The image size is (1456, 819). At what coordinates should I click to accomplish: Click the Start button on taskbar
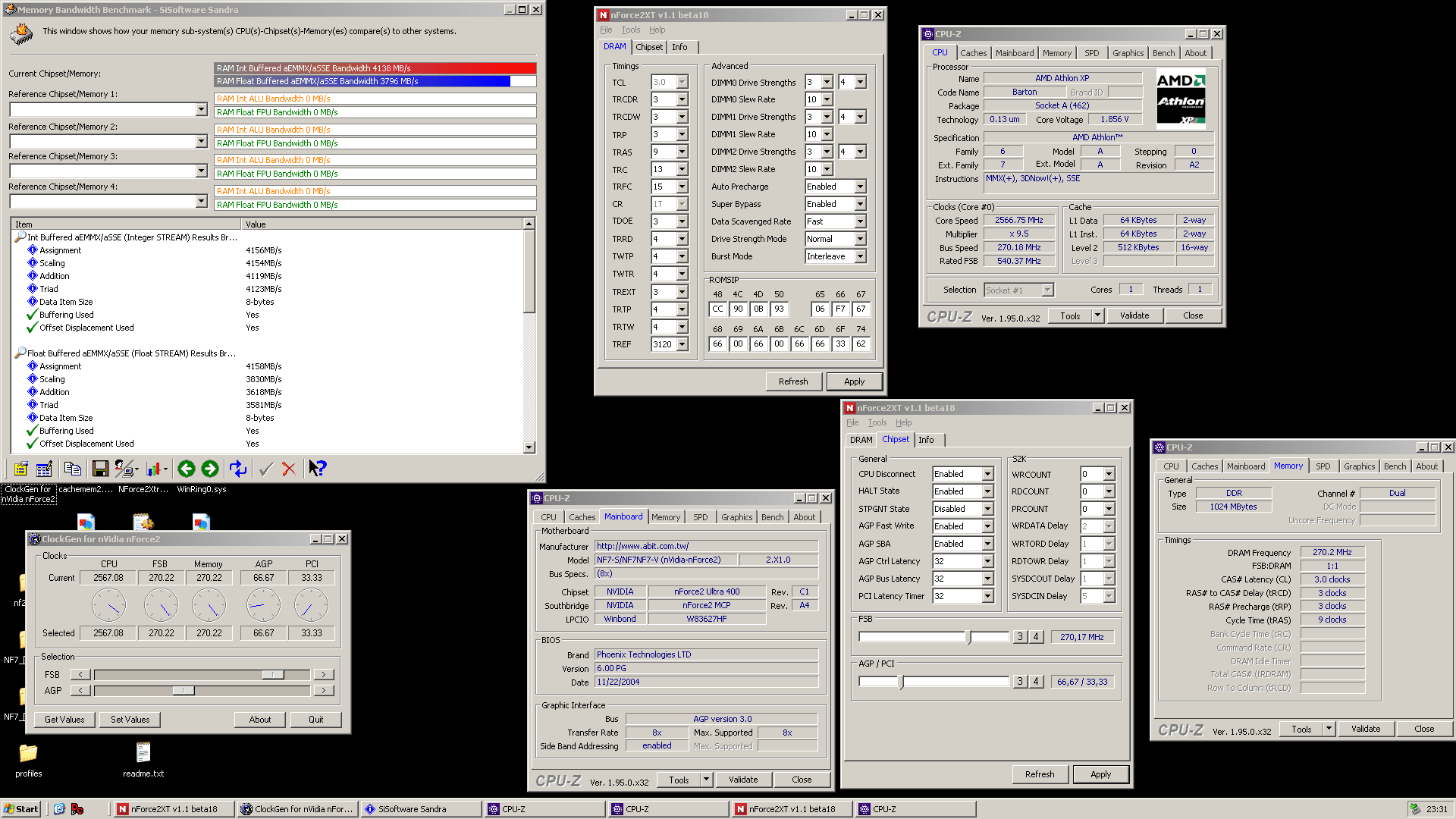[21, 809]
